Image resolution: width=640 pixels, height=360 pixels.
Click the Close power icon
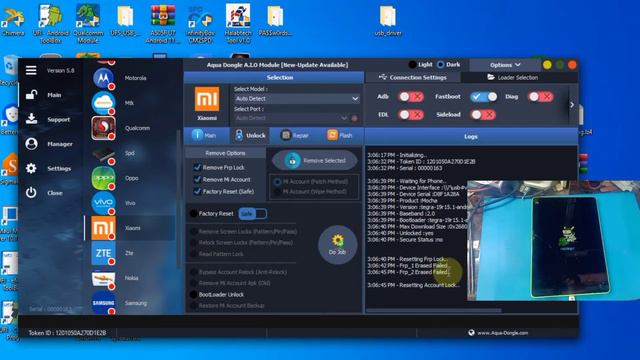(x=31, y=193)
